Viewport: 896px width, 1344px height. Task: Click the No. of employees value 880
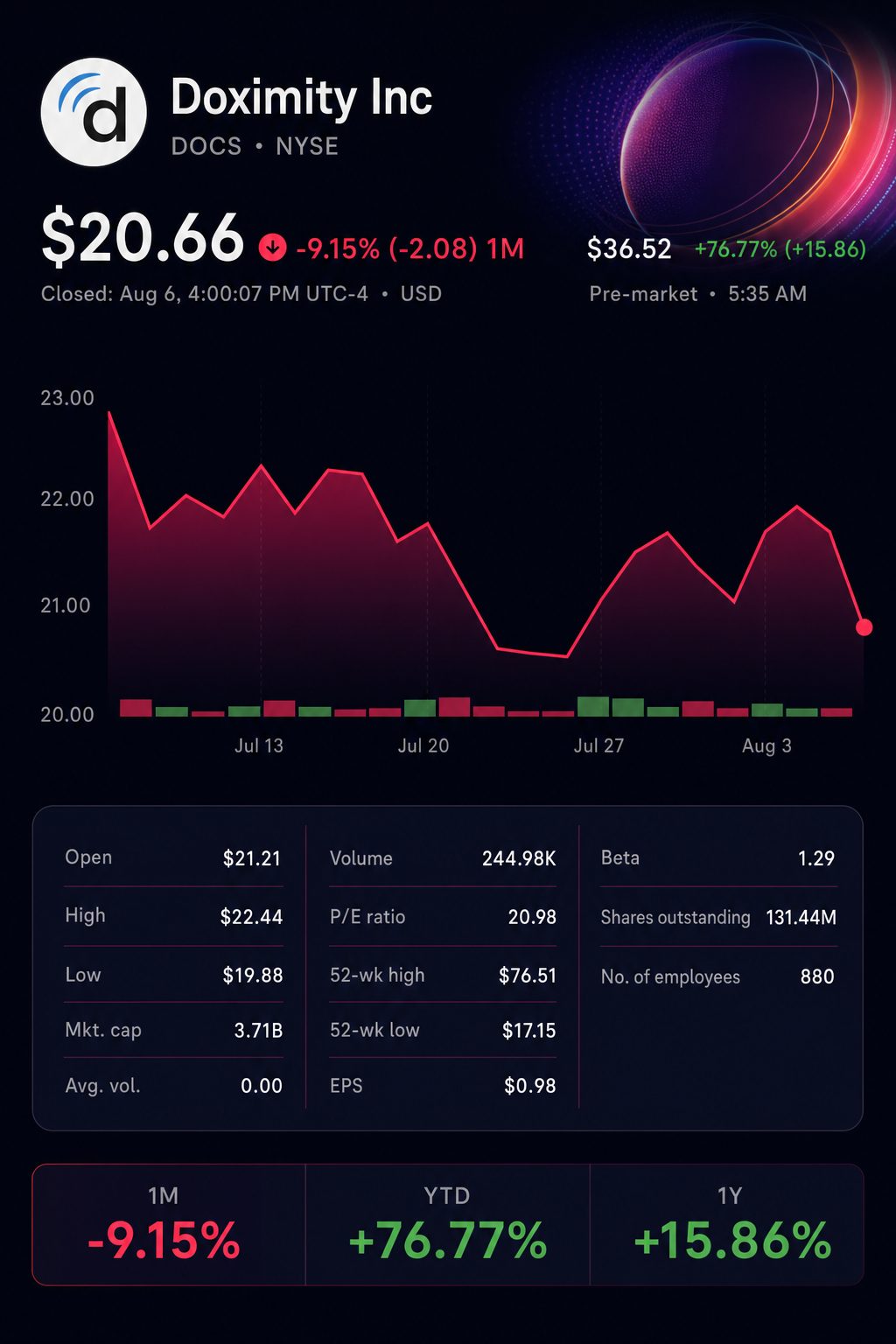(x=817, y=976)
